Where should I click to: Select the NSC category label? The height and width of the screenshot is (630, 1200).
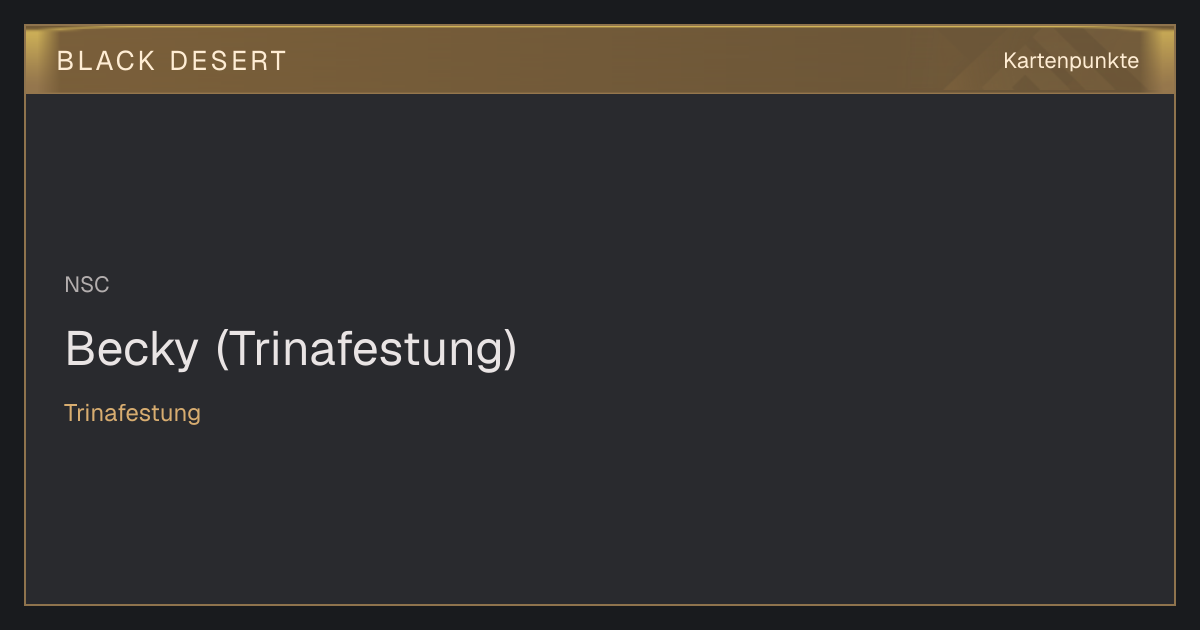click(x=87, y=285)
